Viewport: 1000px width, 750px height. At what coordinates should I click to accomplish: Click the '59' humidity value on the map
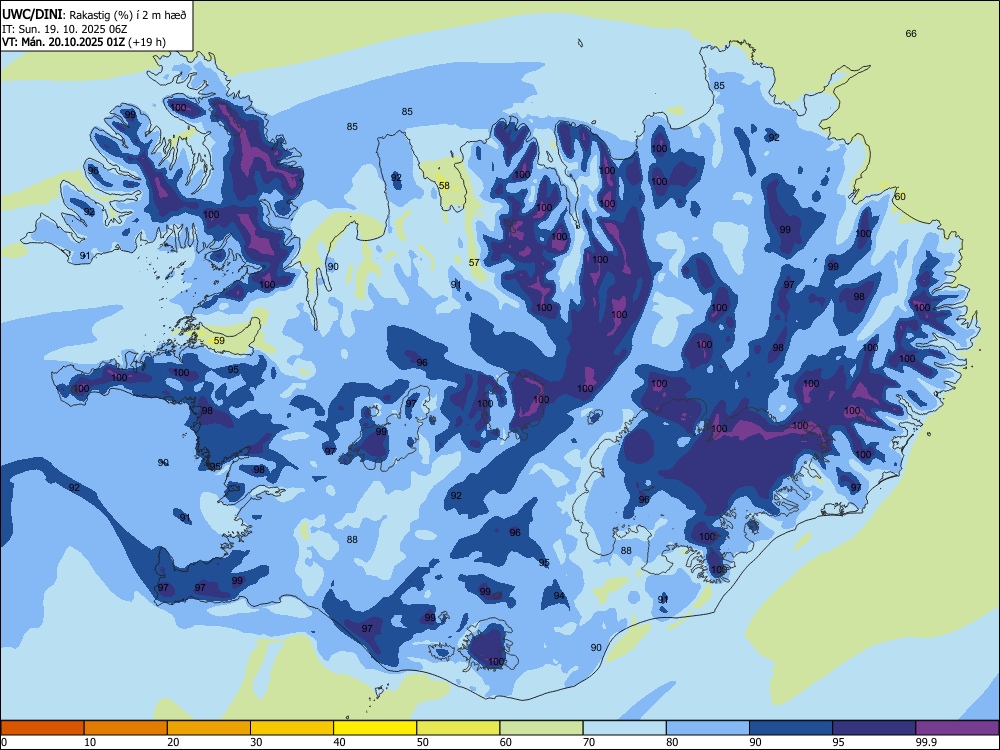coord(219,341)
